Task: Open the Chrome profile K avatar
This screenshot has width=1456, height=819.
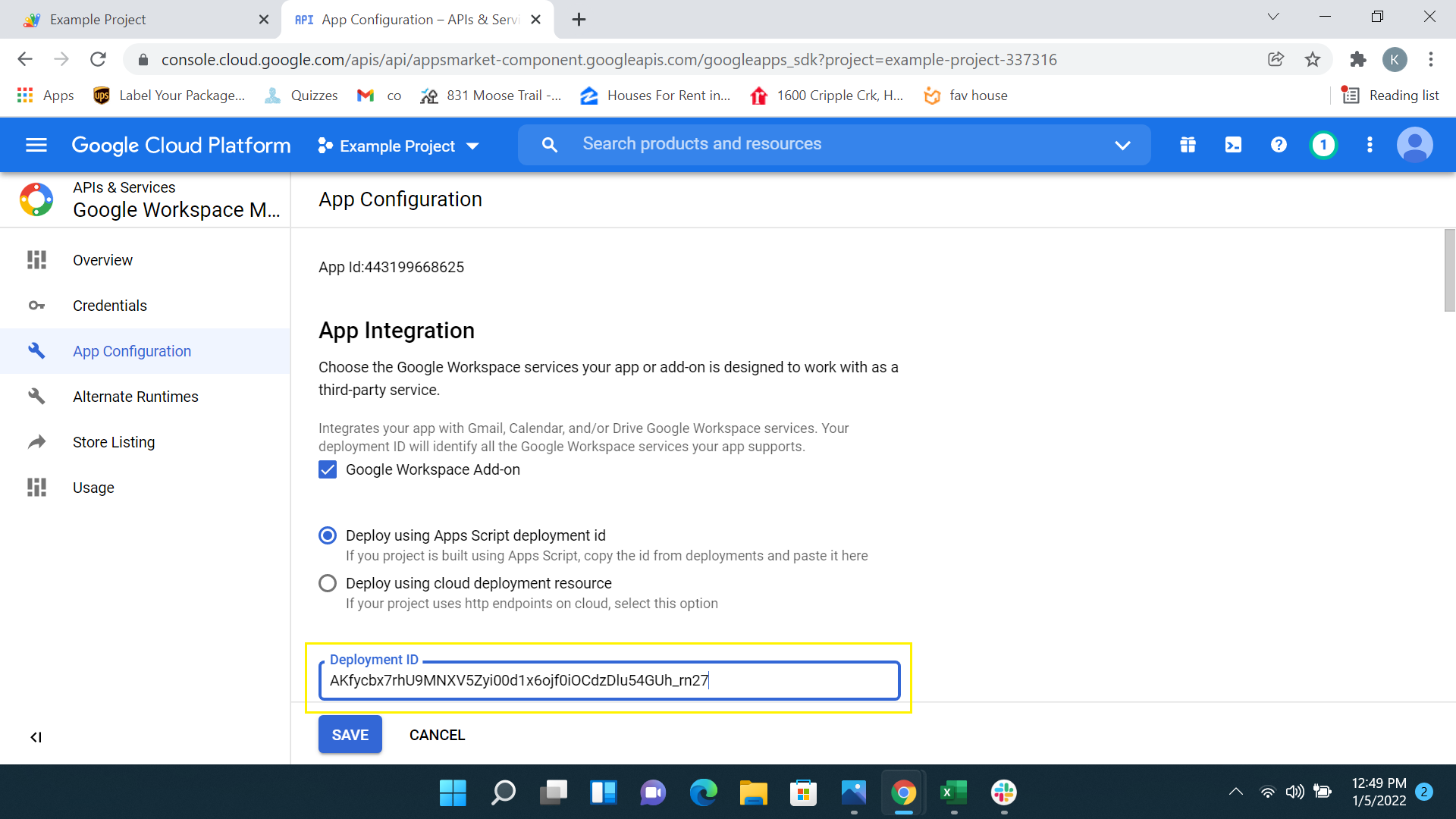Action: click(1395, 59)
